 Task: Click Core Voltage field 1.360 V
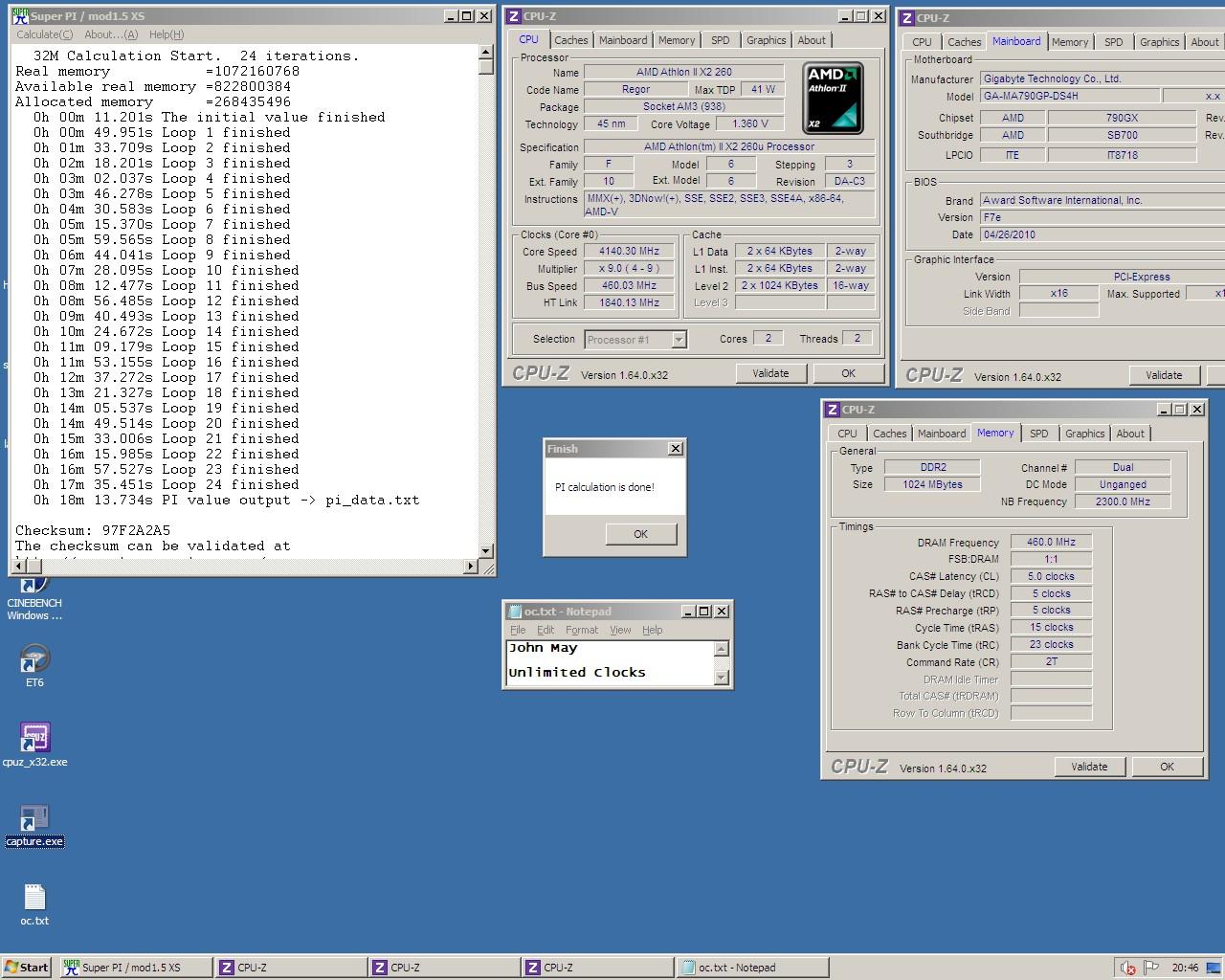pos(750,124)
